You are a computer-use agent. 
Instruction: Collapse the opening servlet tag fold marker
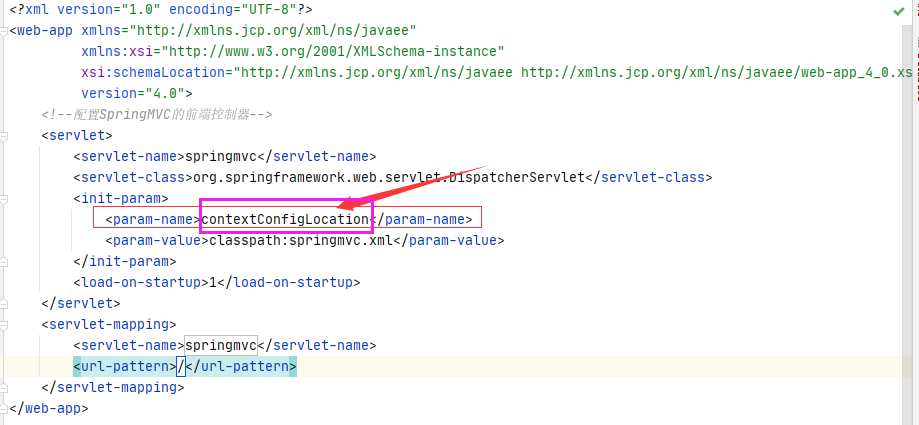(x=4, y=136)
